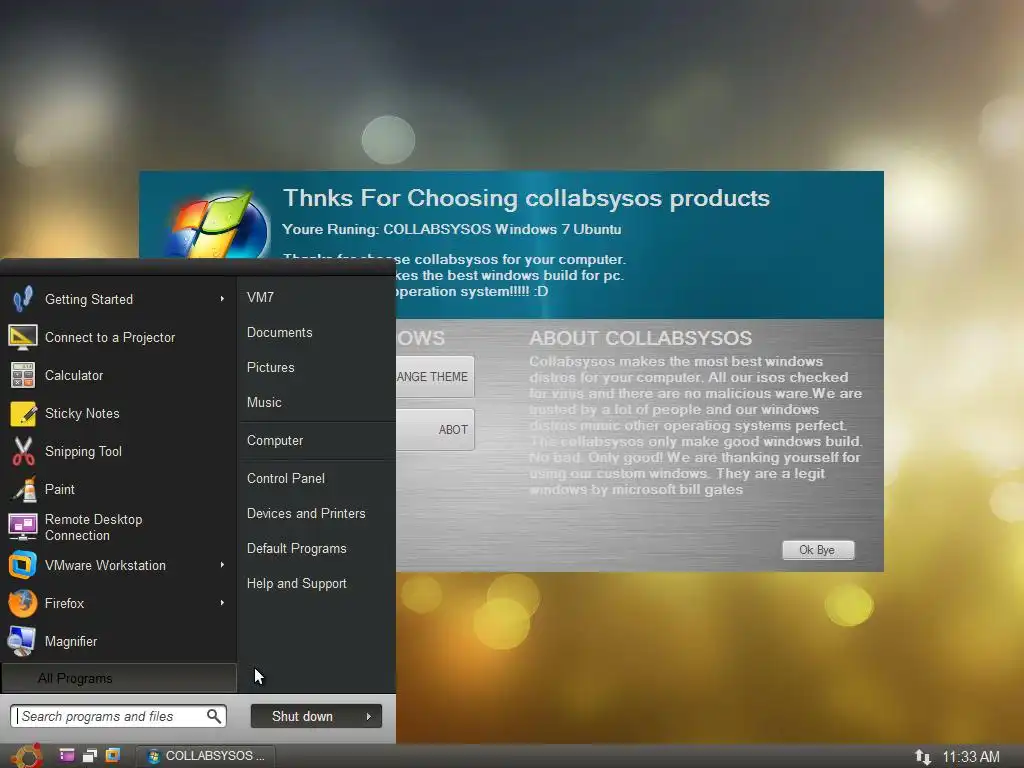1024x768 pixels.
Task: Show All Programs list
Action: click(119, 678)
